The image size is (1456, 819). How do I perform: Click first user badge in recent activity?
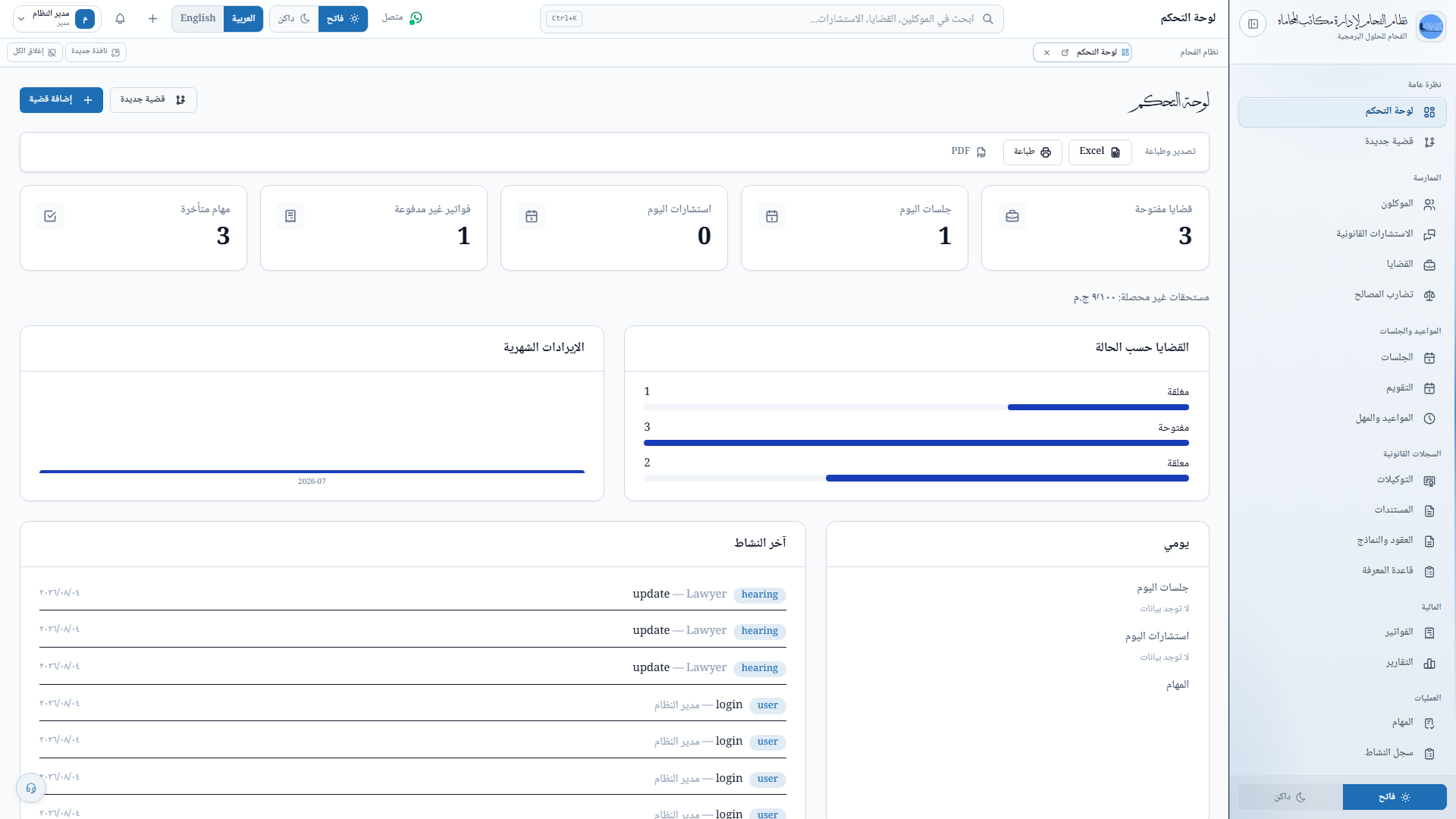click(x=767, y=705)
